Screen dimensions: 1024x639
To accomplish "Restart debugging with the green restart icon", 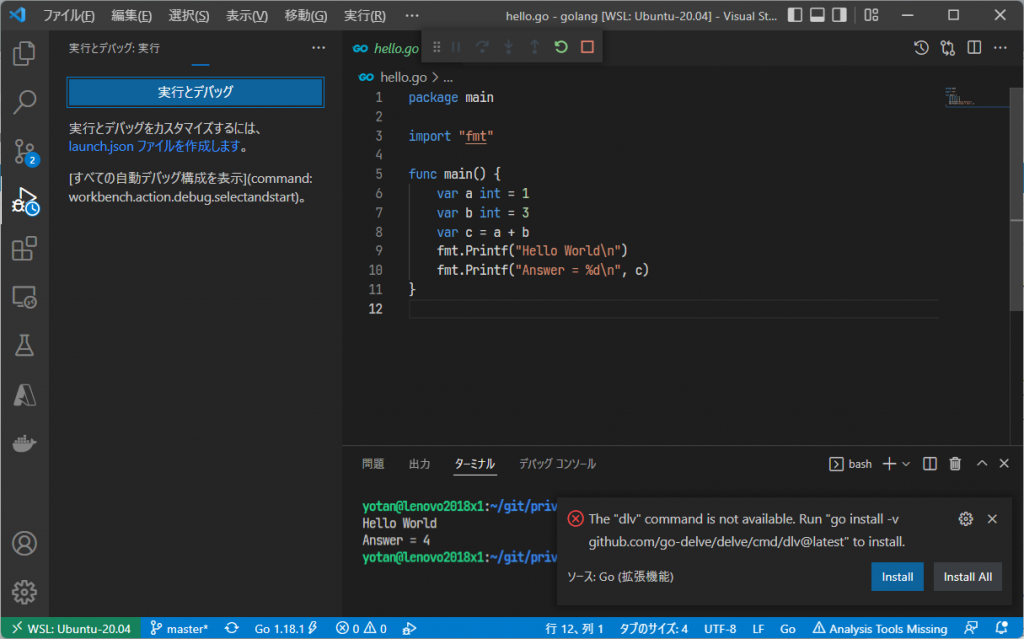I will coord(561,47).
